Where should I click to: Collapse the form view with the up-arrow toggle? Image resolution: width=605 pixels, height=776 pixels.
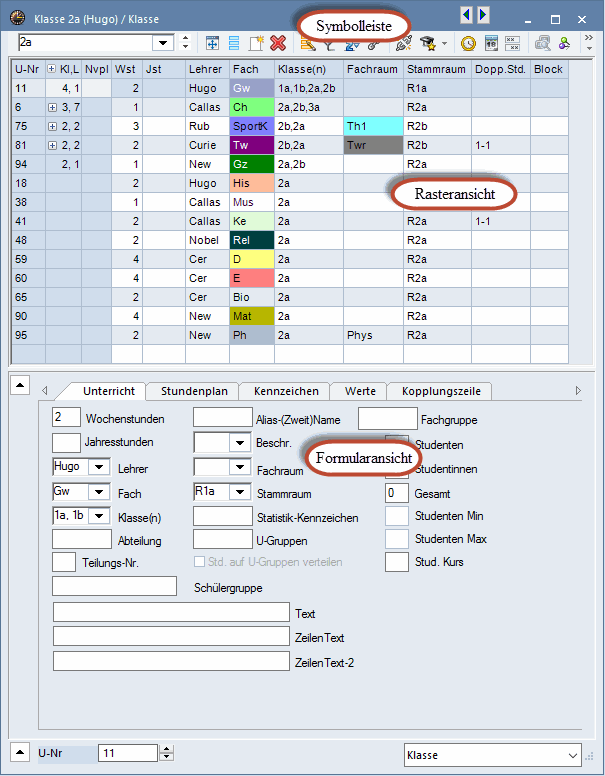click(18, 383)
